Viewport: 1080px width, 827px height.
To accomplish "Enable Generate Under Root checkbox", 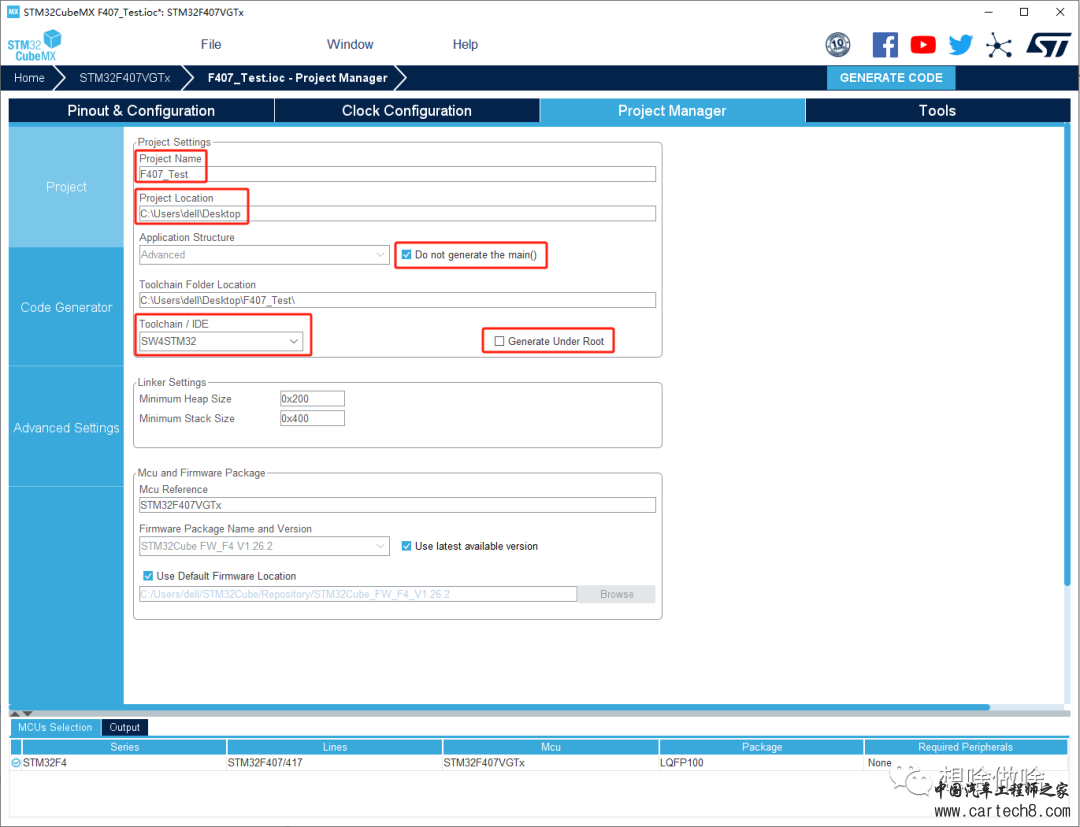I will tap(499, 341).
